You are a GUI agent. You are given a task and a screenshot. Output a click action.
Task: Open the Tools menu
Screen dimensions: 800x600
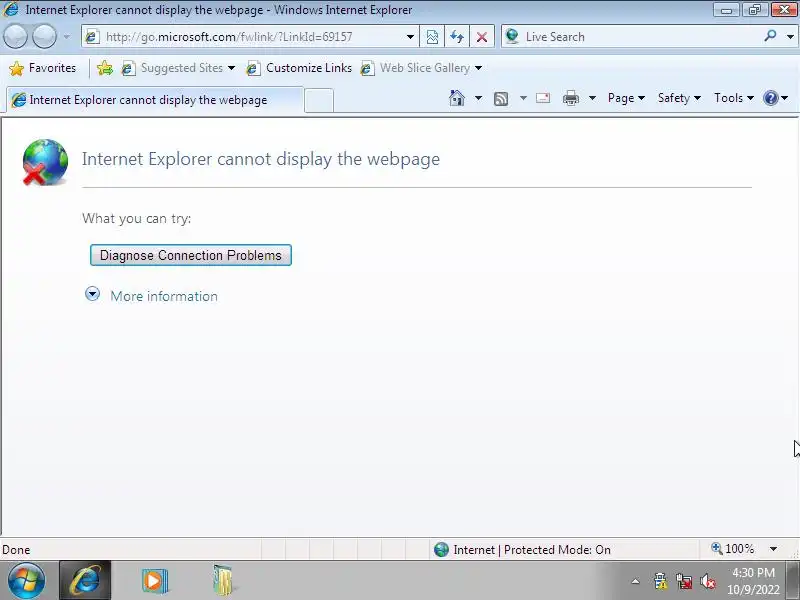coord(734,97)
